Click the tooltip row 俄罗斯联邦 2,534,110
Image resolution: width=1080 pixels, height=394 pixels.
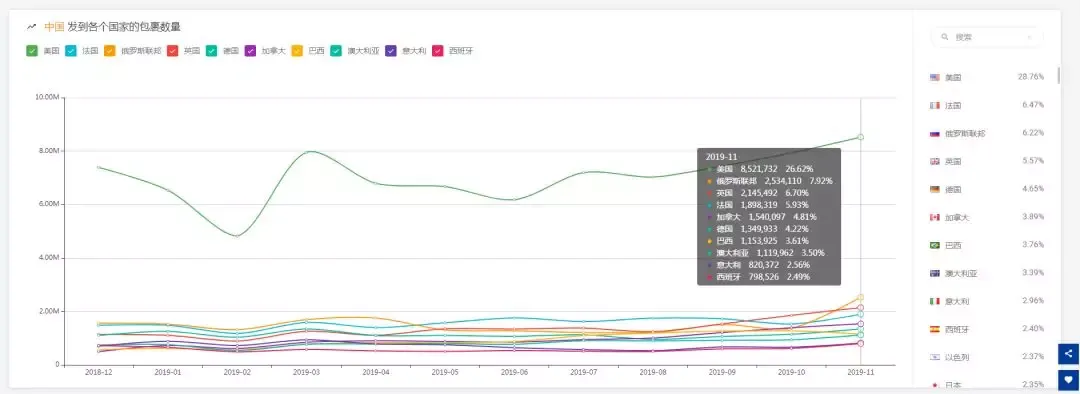coord(769,180)
